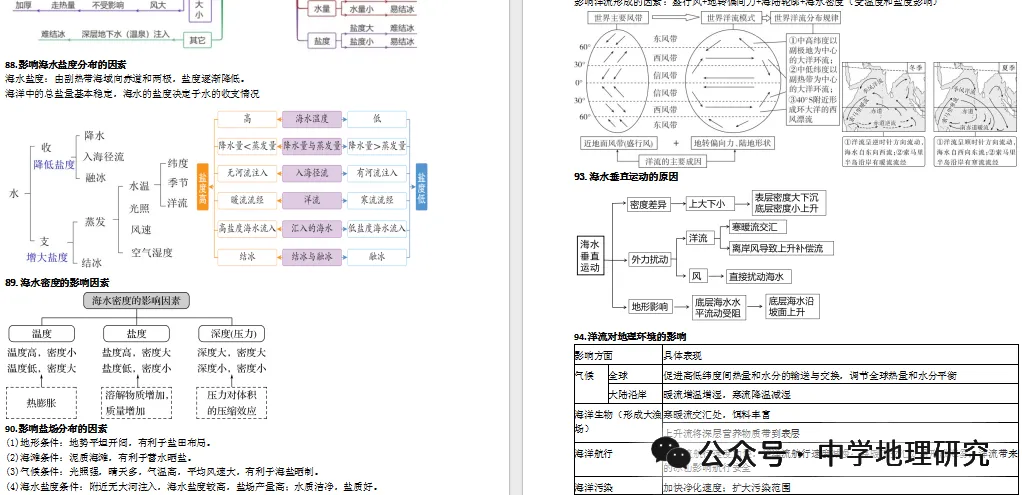
Task: Select the '世界主要风带' box
Action: pyautogui.click(x=619, y=18)
